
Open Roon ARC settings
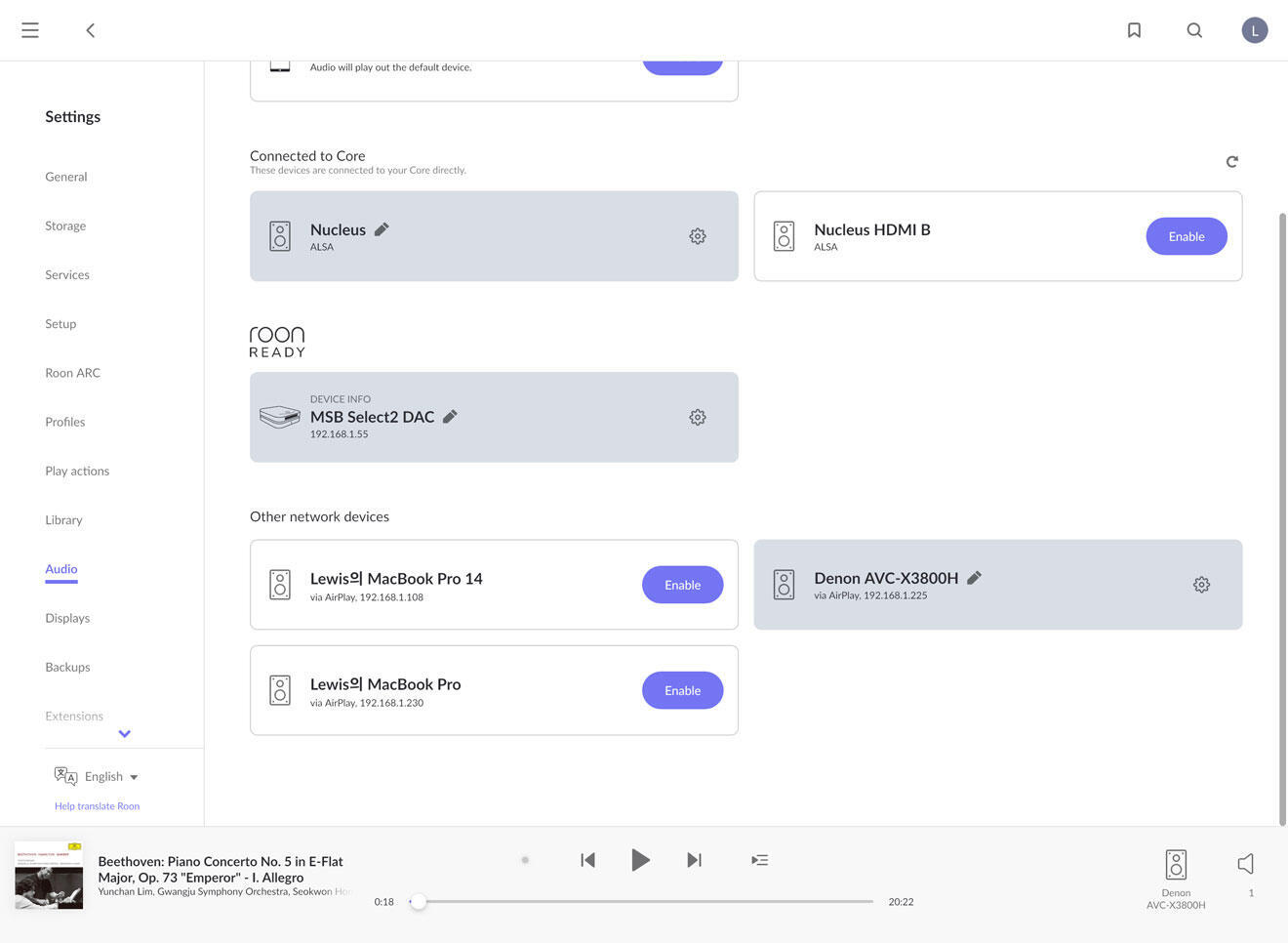73,373
